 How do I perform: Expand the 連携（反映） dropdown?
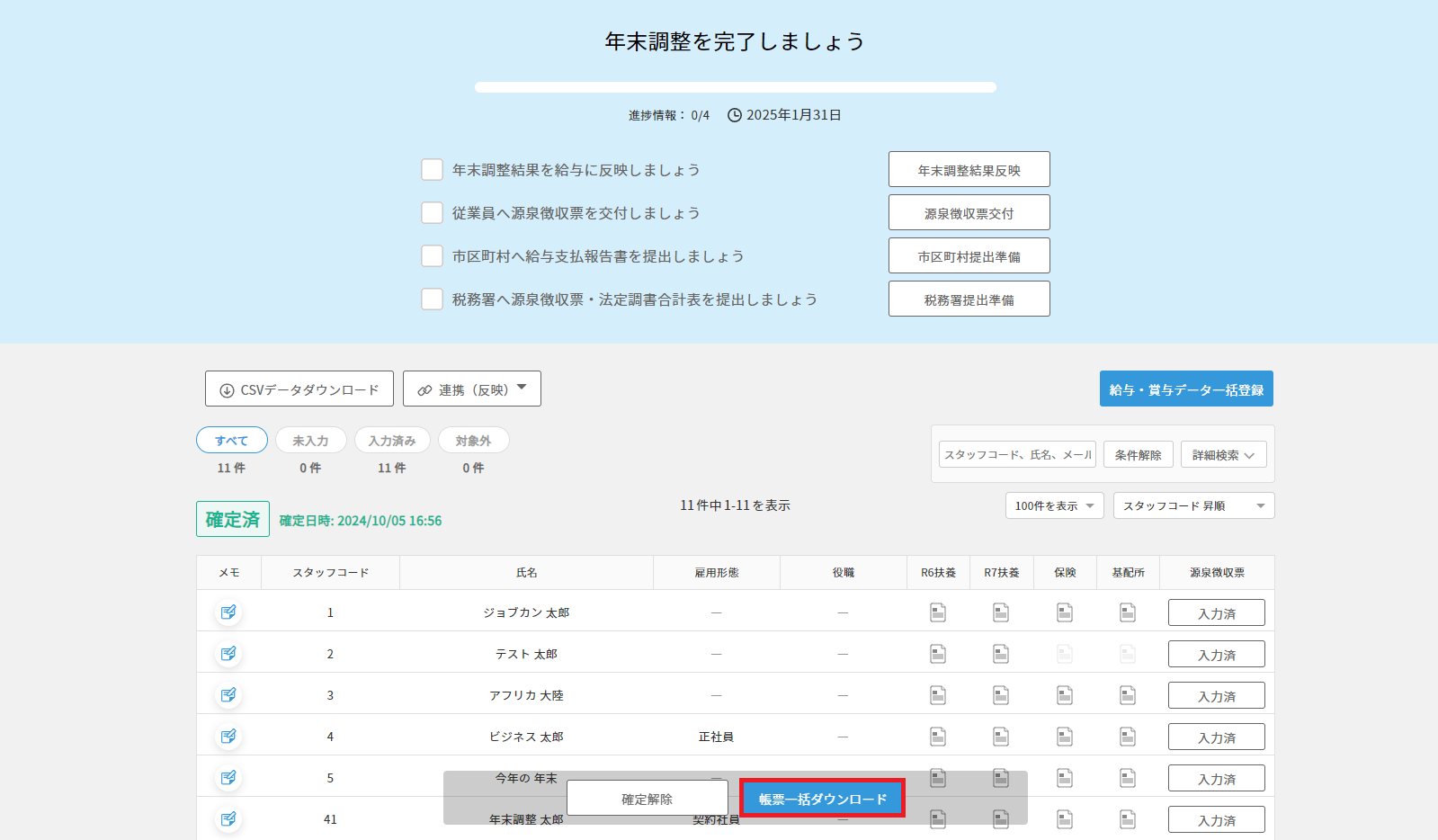pos(472,389)
